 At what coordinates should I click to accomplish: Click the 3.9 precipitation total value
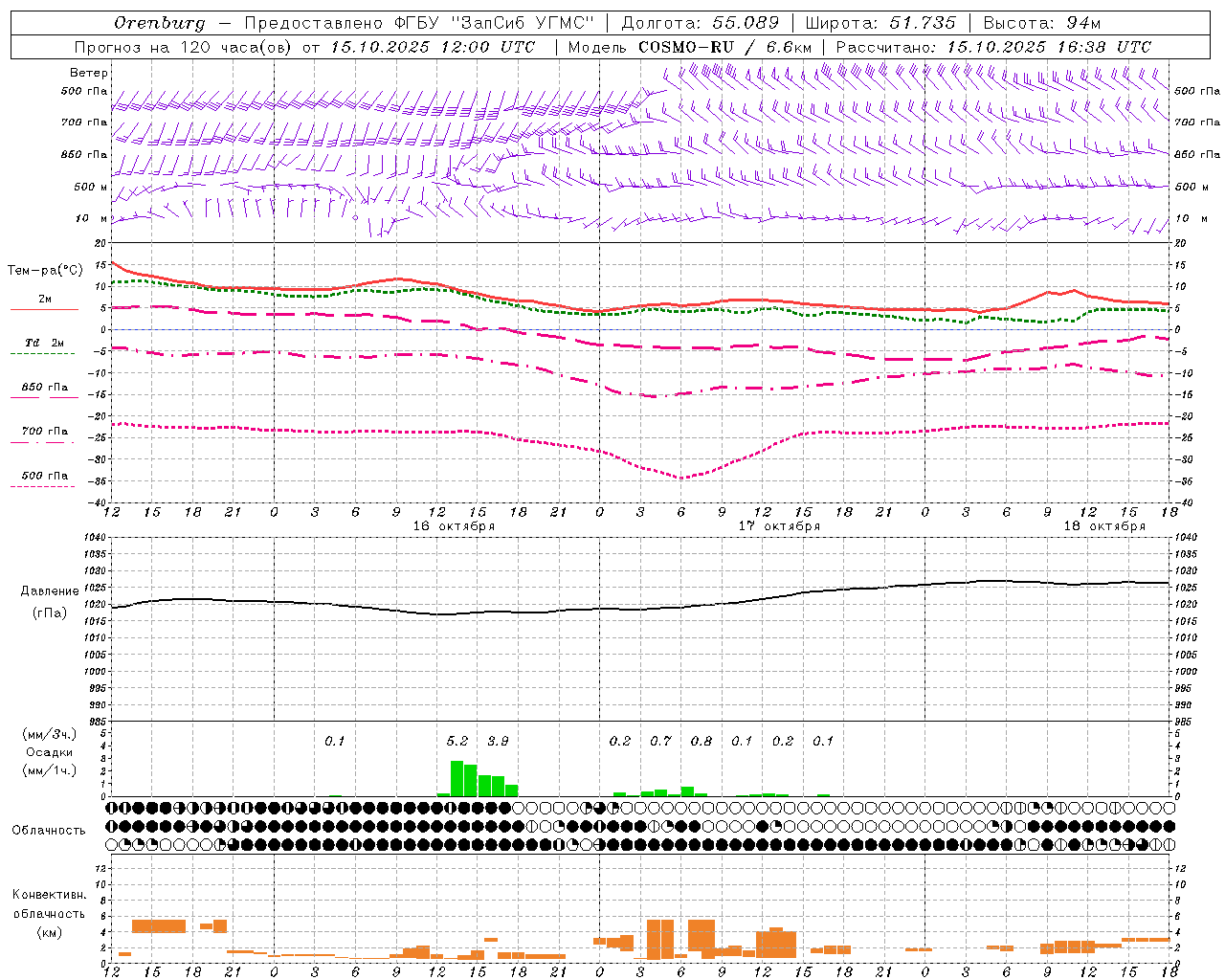pos(498,741)
